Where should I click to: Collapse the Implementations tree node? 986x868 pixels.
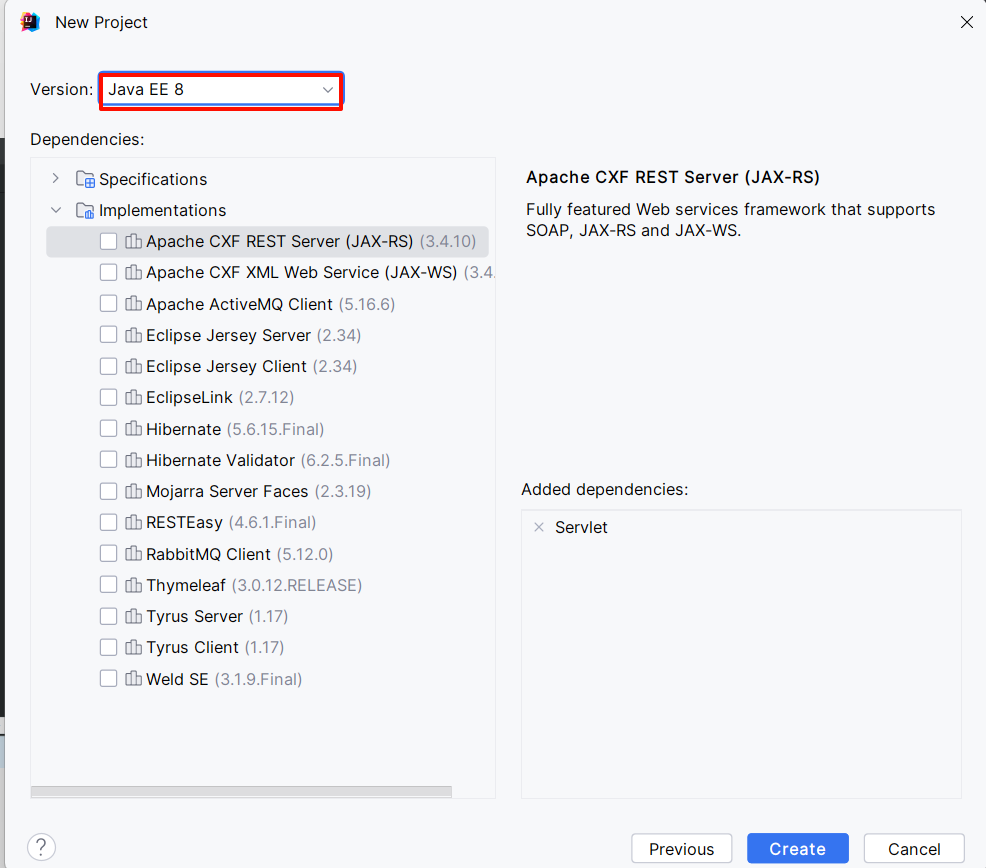tap(56, 210)
